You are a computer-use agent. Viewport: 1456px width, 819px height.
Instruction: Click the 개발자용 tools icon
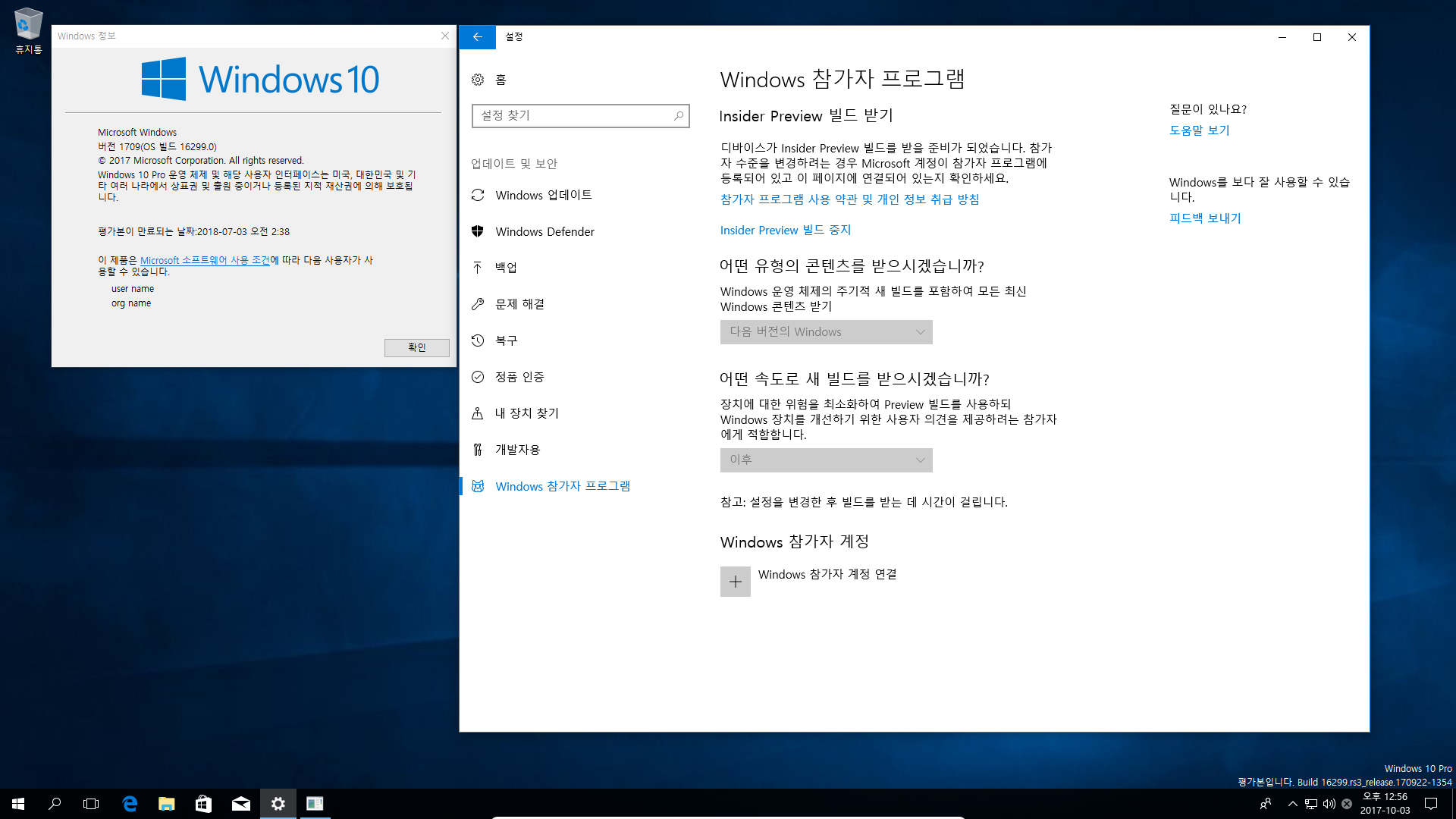(x=478, y=450)
